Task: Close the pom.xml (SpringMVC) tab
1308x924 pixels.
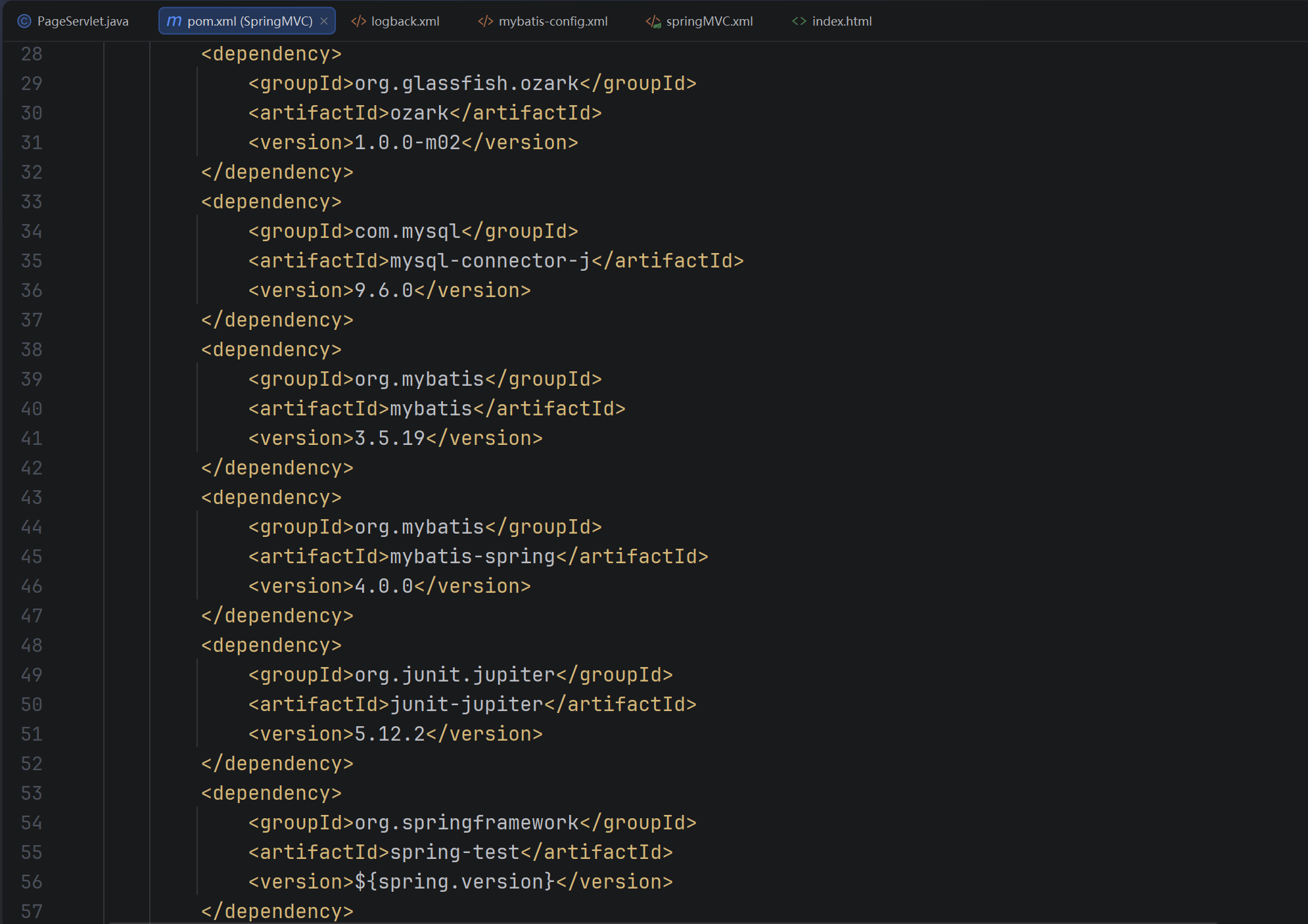Action: [324, 21]
